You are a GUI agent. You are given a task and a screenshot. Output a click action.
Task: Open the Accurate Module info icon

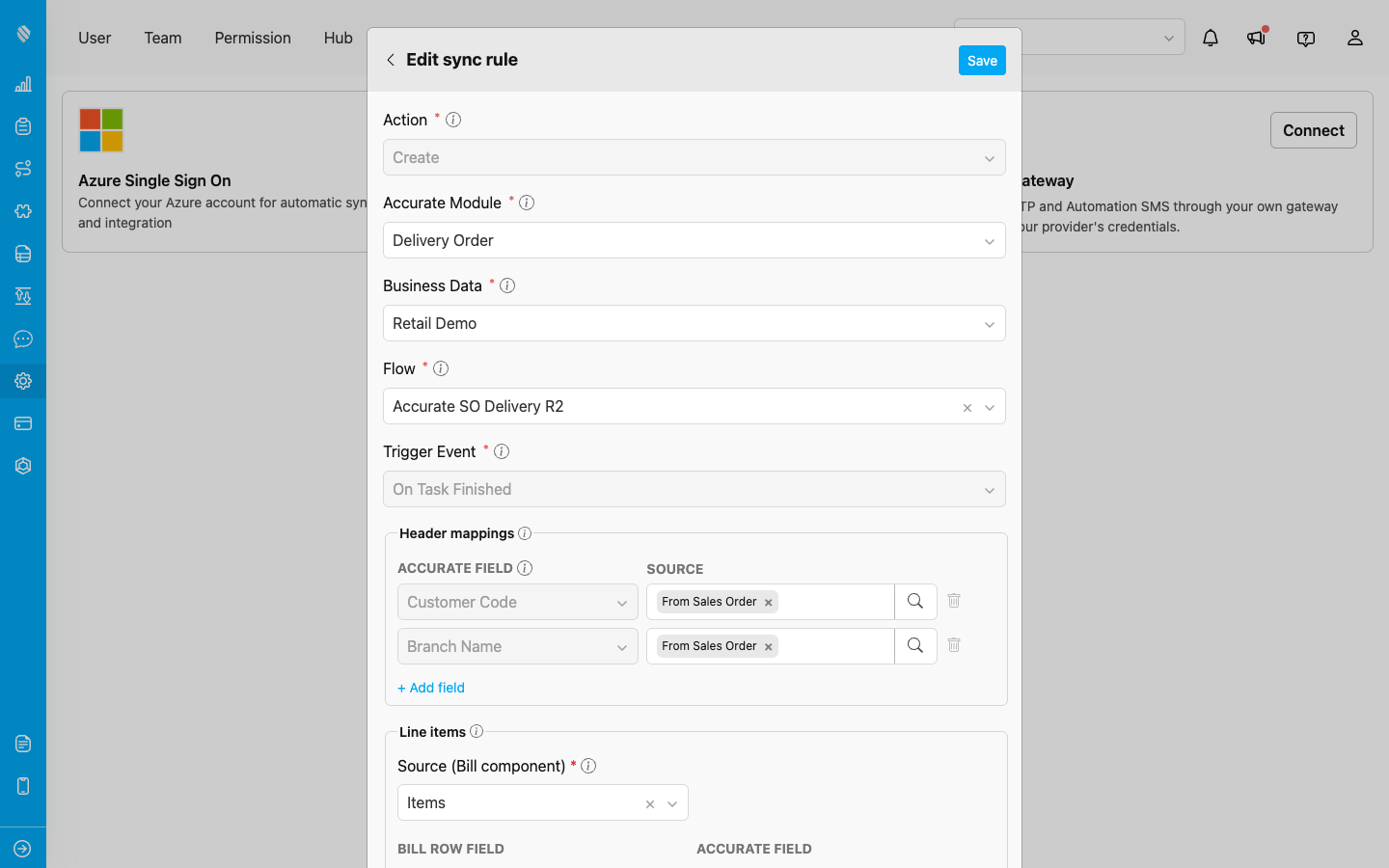click(x=527, y=203)
